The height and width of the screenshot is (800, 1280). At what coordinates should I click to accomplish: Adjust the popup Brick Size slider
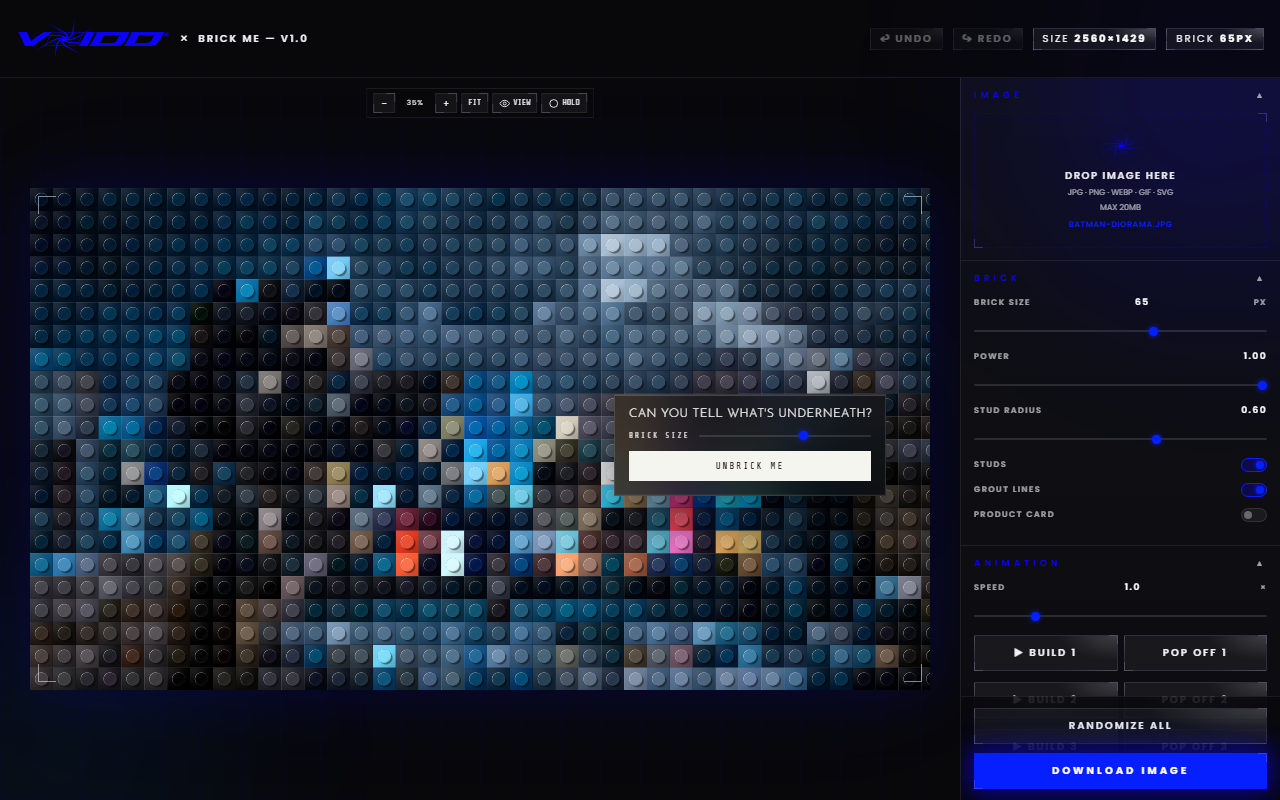[x=785, y=436]
